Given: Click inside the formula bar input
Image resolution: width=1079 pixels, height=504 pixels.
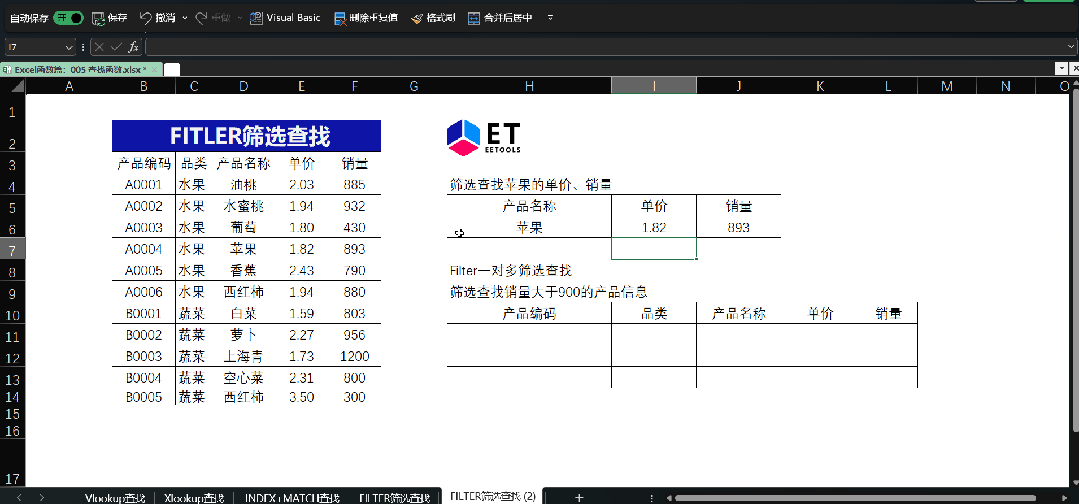Looking at the screenshot, I should point(604,47).
